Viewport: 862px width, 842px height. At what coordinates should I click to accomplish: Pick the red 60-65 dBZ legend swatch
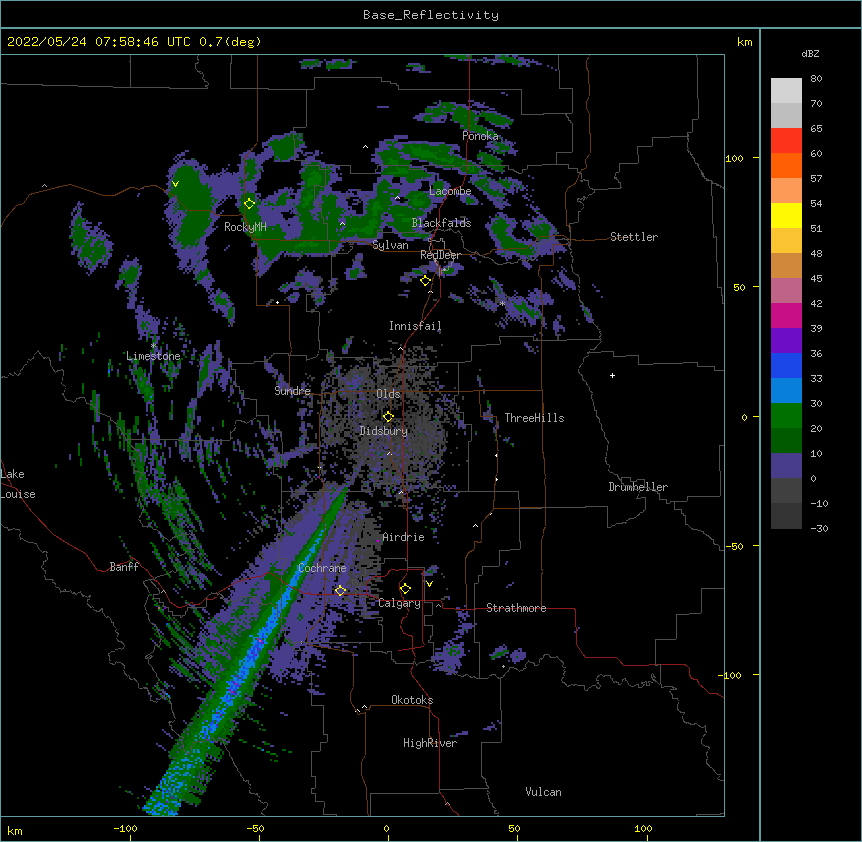[786, 140]
